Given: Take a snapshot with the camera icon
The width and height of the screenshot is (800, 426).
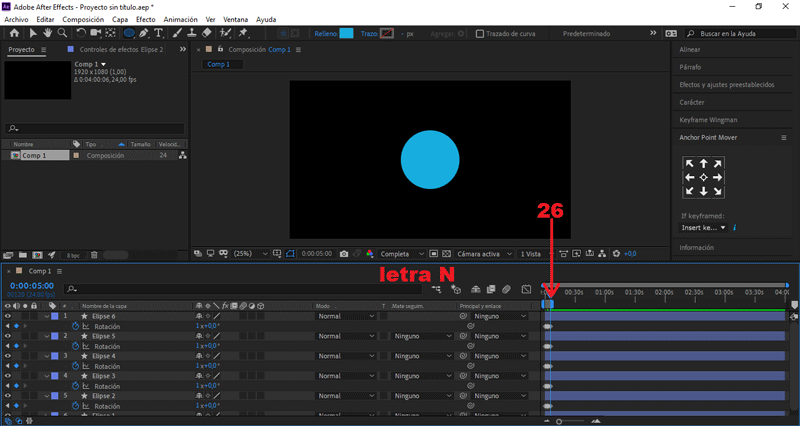Looking at the screenshot, I should click(344, 254).
